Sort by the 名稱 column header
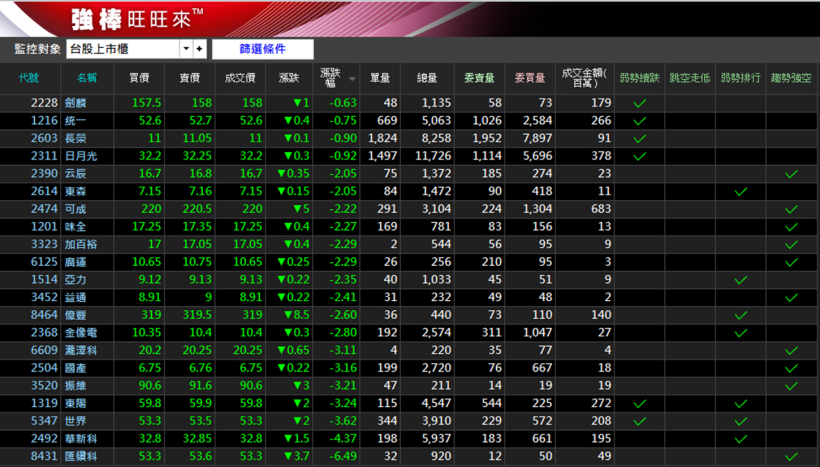Screen dimensions: 820x467 [87, 78]
